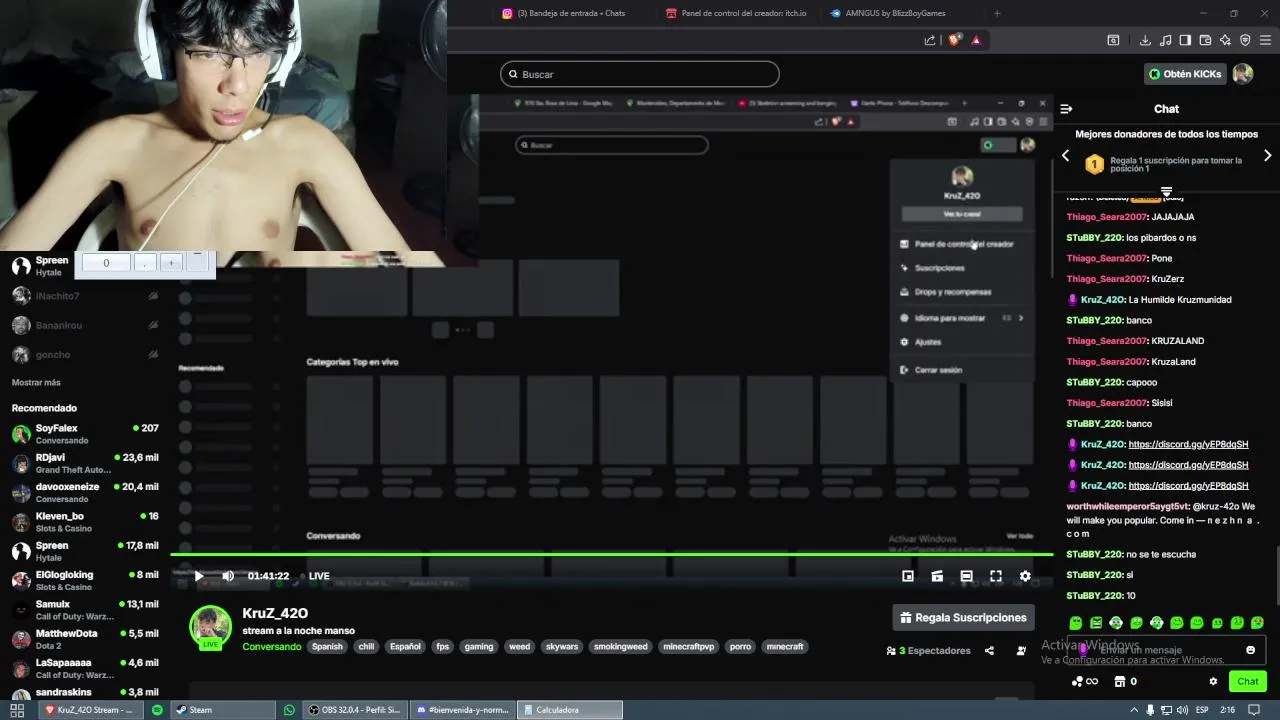Open Calculadora taskbar window
Viewport: 1280px width, 720px height.
(x=570, y=710)
